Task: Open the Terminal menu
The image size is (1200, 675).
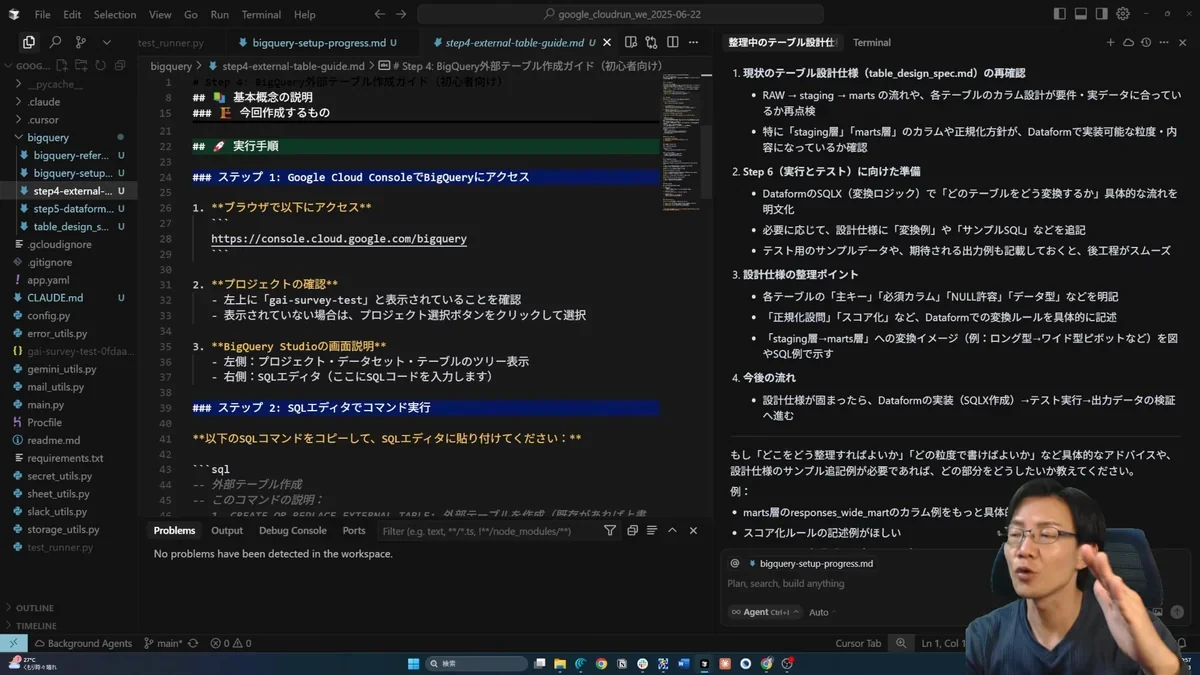Action: [261, 15]
